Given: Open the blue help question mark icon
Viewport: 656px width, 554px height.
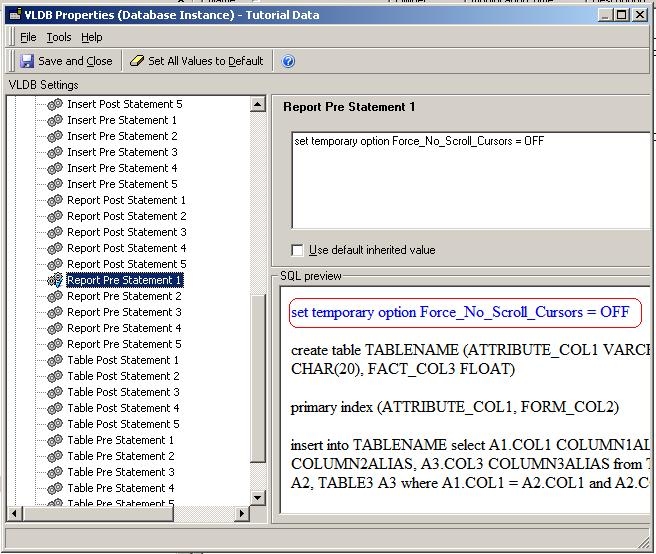Looking at the screenshot, I should [x=288, y=61].
